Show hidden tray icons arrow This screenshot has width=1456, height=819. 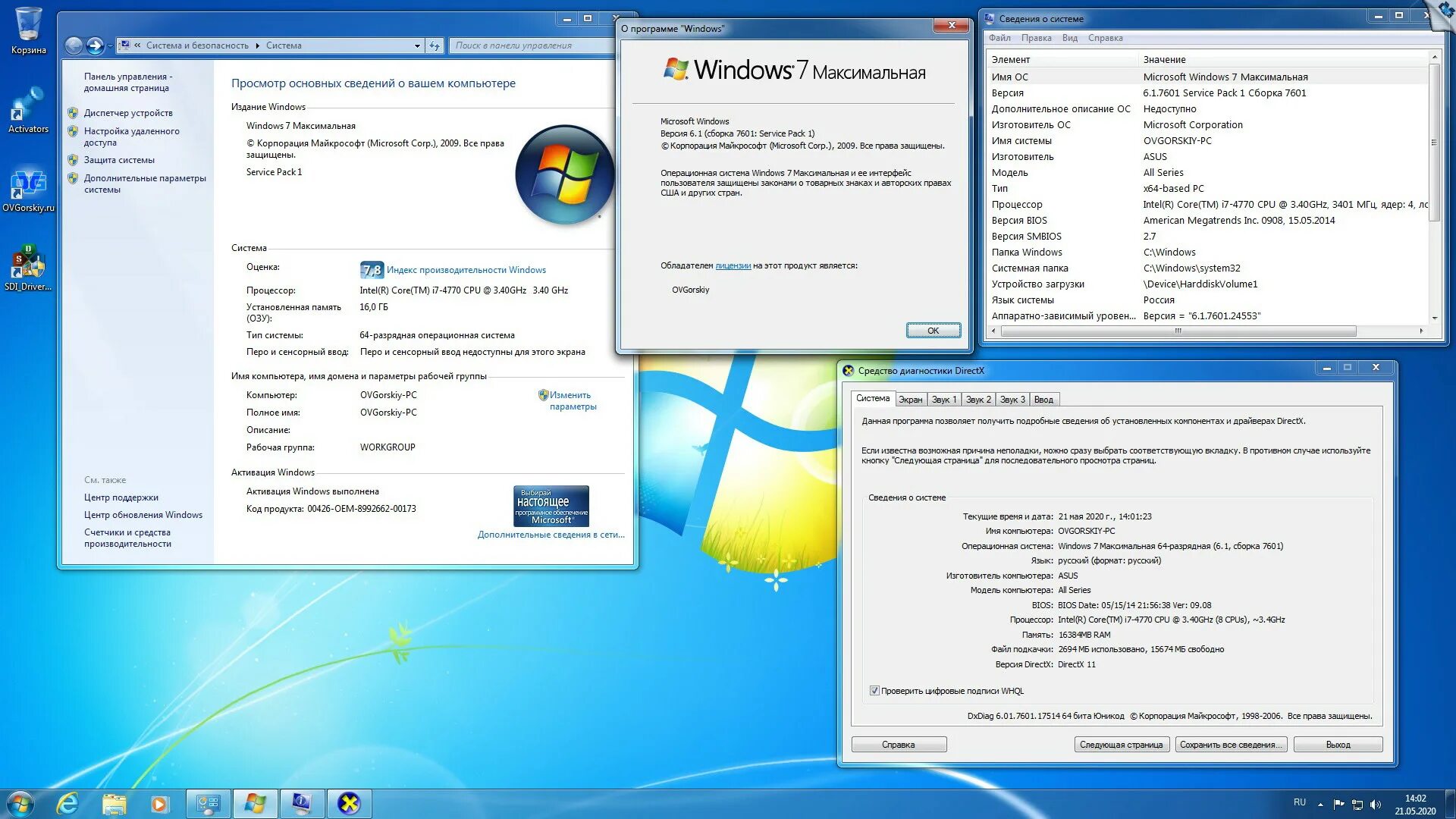pyautogui.click(x=1320, y=804)
